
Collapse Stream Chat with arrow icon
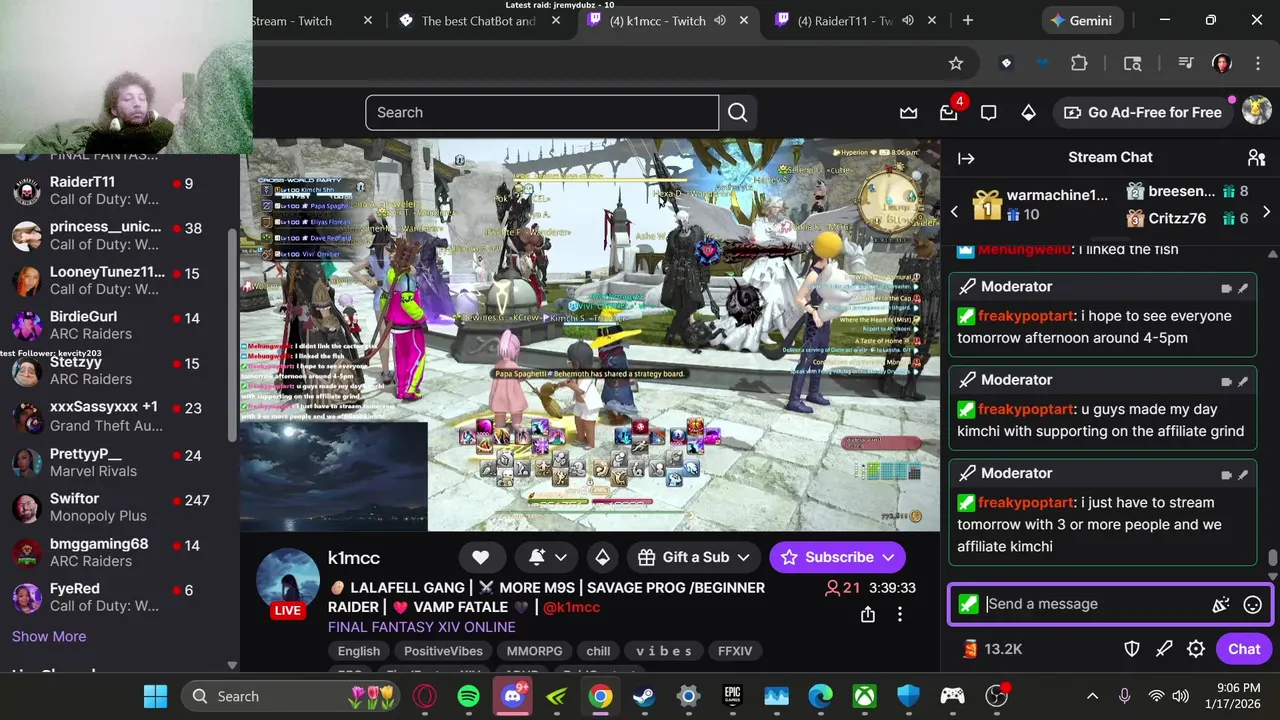tap(966, 158)
